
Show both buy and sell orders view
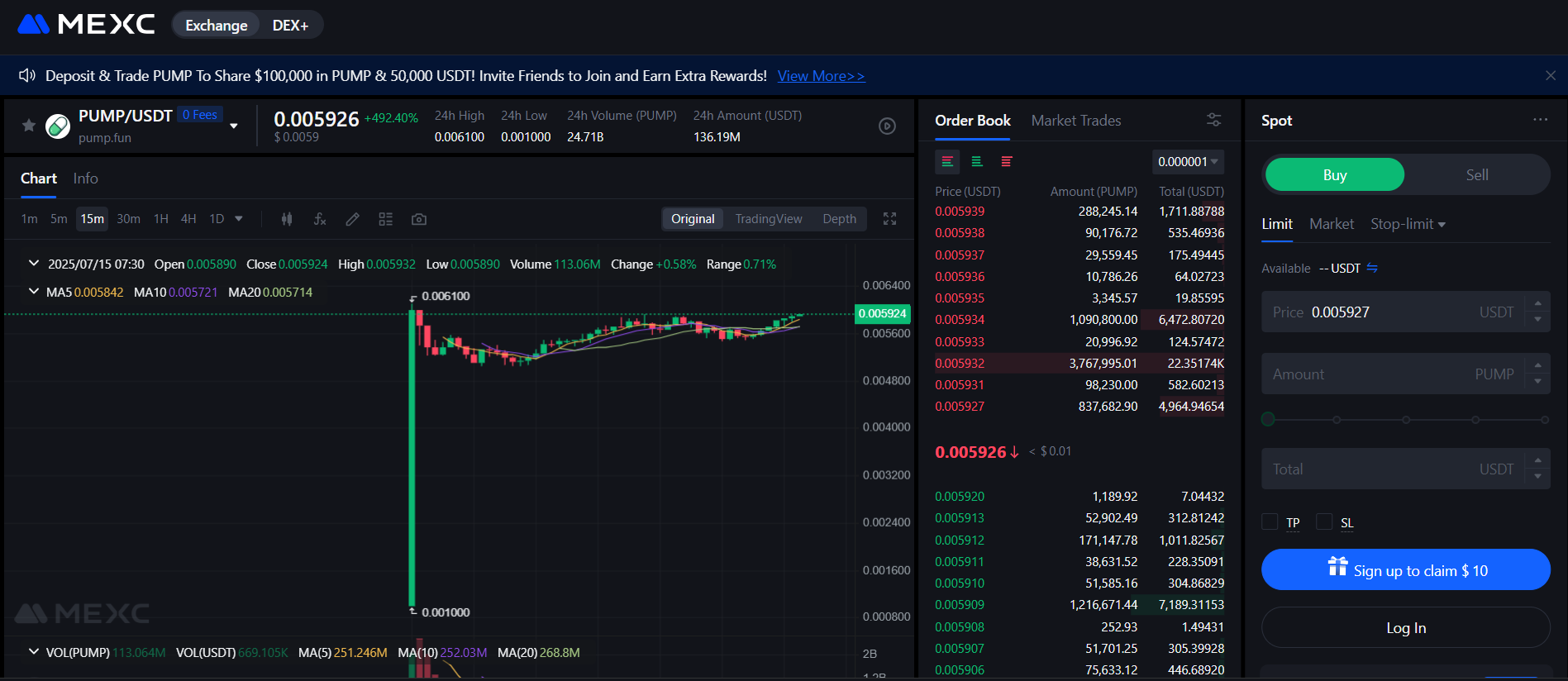[947, 162]
